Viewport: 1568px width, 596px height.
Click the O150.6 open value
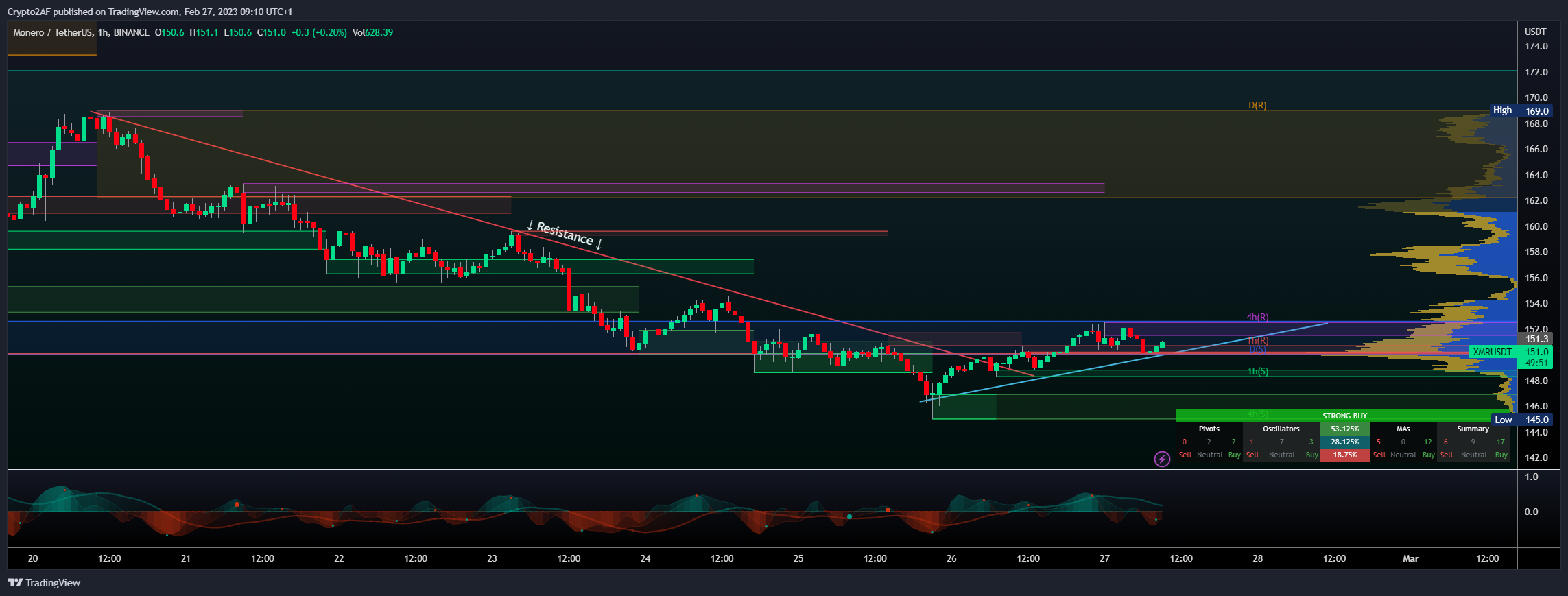(169, 32)
